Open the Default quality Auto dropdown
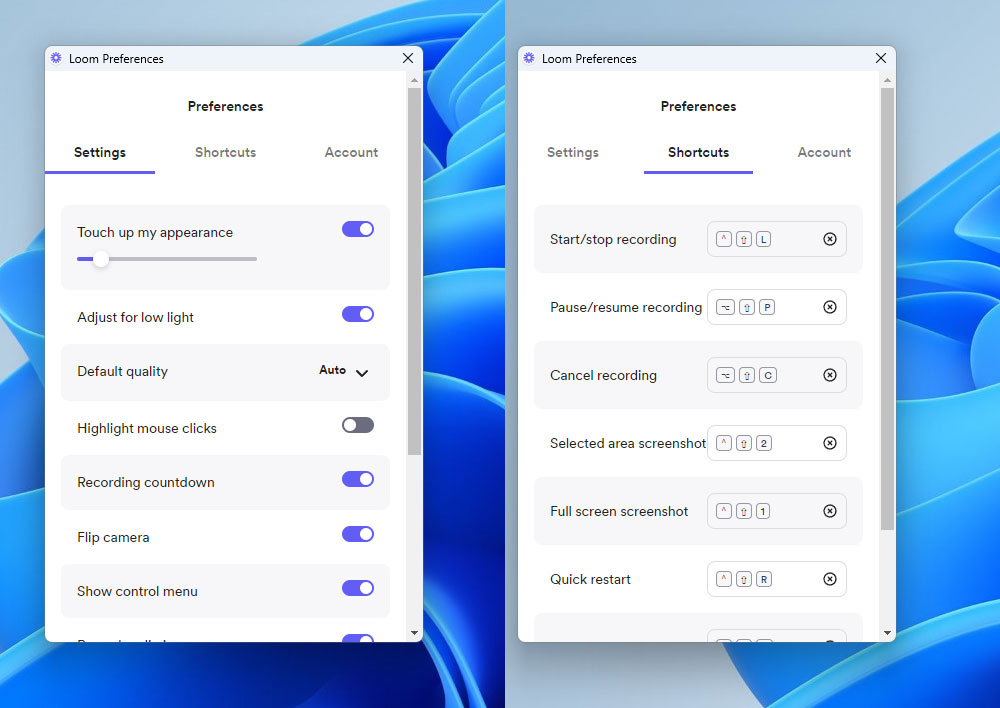The image size is (1000, 708). [344, 371]
